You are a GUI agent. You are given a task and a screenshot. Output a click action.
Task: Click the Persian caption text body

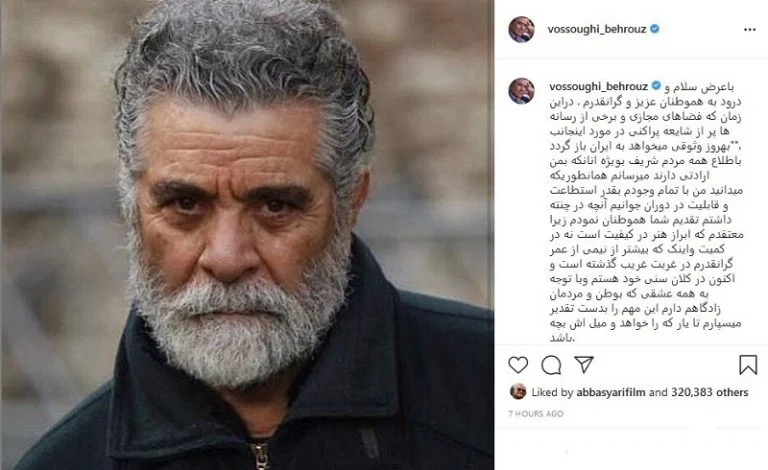point(647,213)
